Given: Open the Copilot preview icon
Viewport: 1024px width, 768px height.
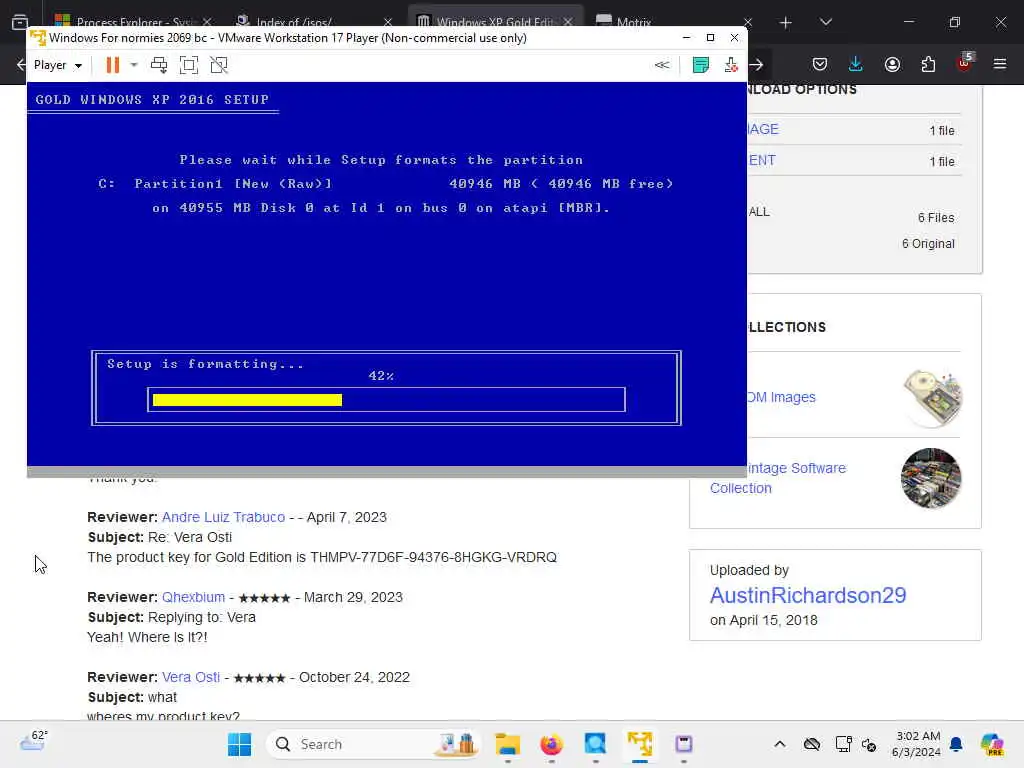Looking at the screenshot, I should pos(992,744).
